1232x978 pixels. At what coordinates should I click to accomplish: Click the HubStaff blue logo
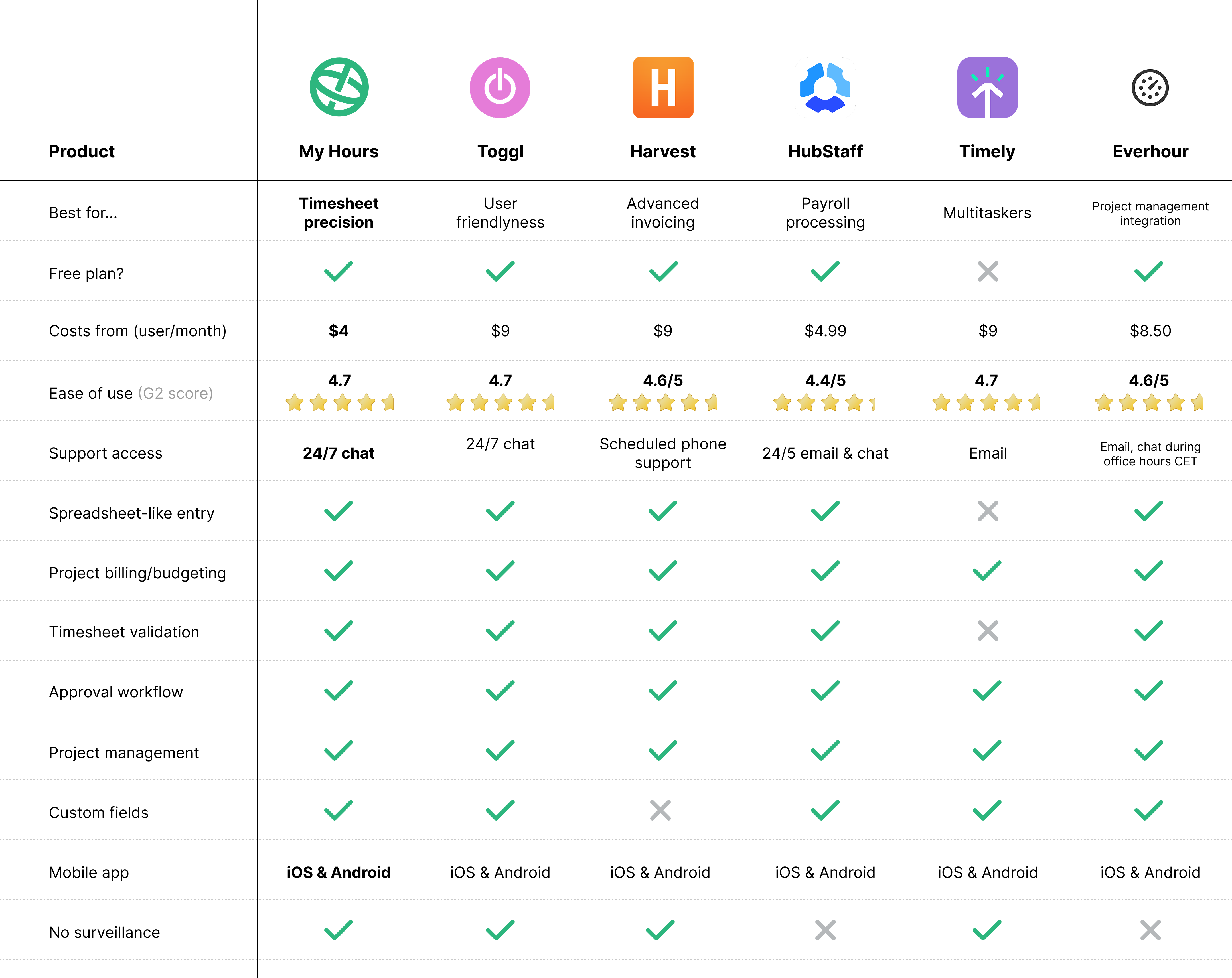click(x=825, y=88)
